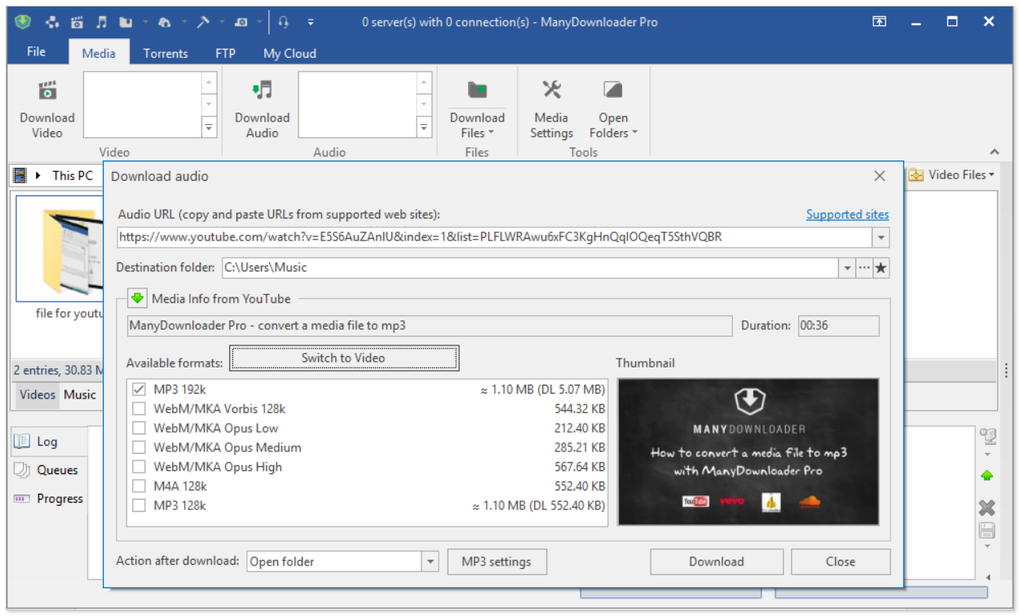Screen dimensions: 1020x616
Task: Click the Download Video ribbon icon
Action: click(47, 90)
